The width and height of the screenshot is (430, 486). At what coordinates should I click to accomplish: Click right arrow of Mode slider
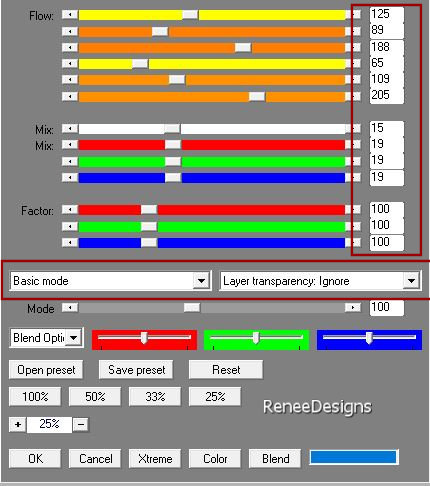click(353, 307)
